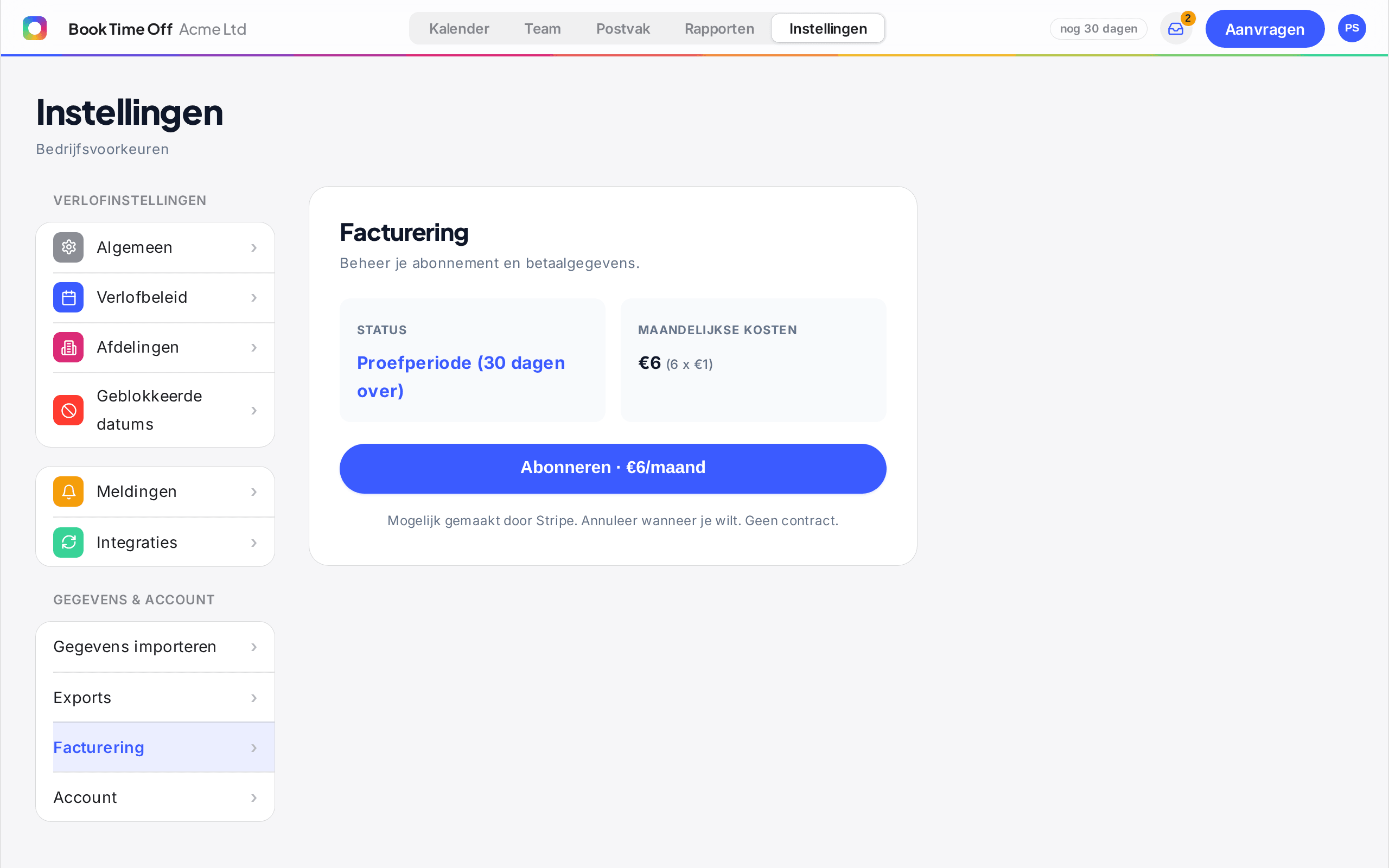Click the PS user avatar
The image size is (1389, 868).
1352,28
